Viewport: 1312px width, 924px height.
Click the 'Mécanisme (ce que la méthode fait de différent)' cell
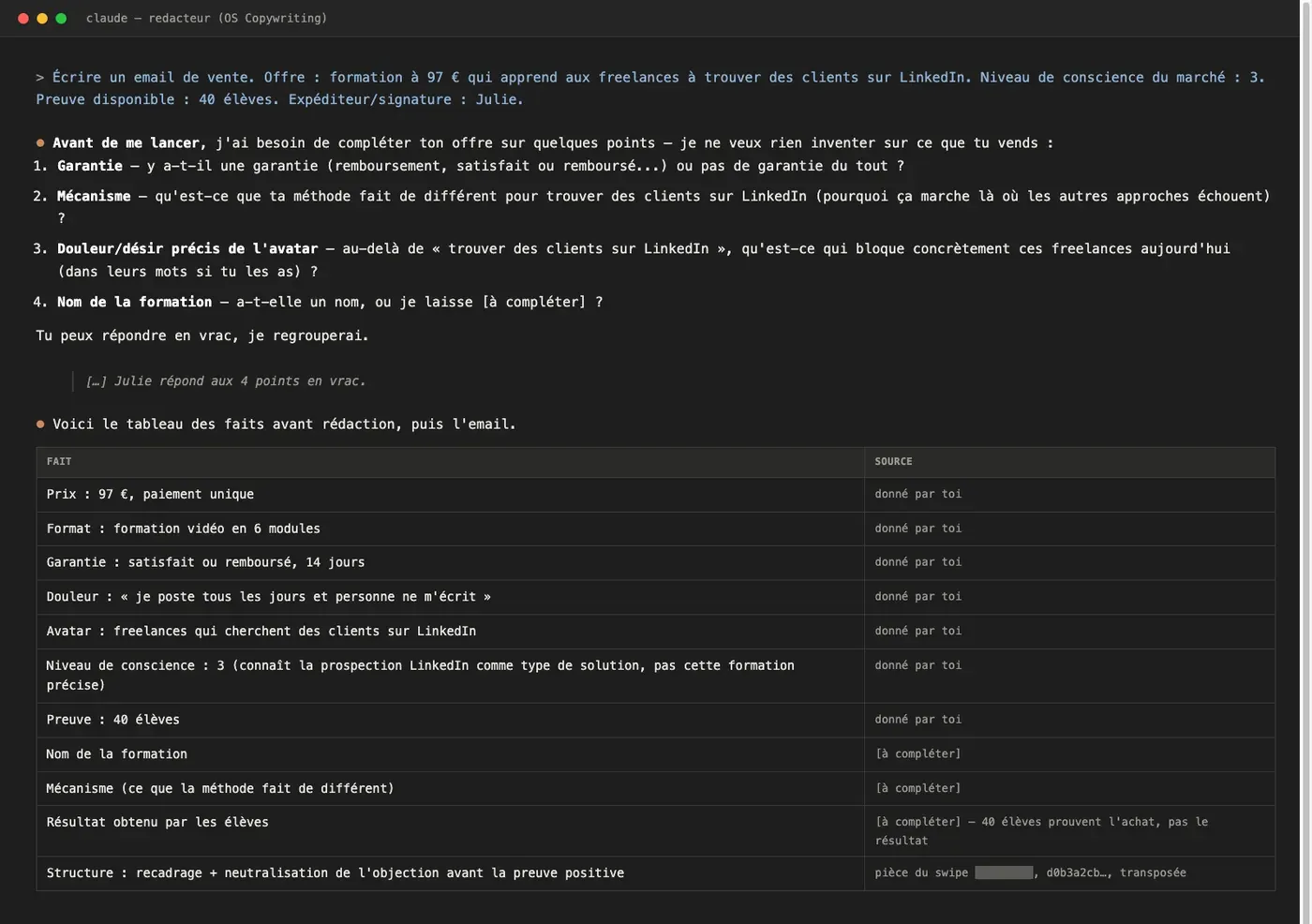click(450, 789)
